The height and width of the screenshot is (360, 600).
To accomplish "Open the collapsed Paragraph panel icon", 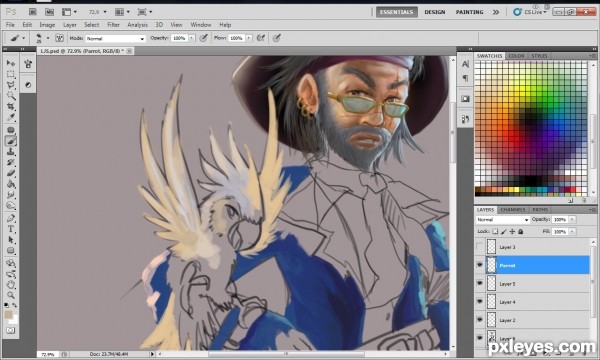I will tap(465, 78).
